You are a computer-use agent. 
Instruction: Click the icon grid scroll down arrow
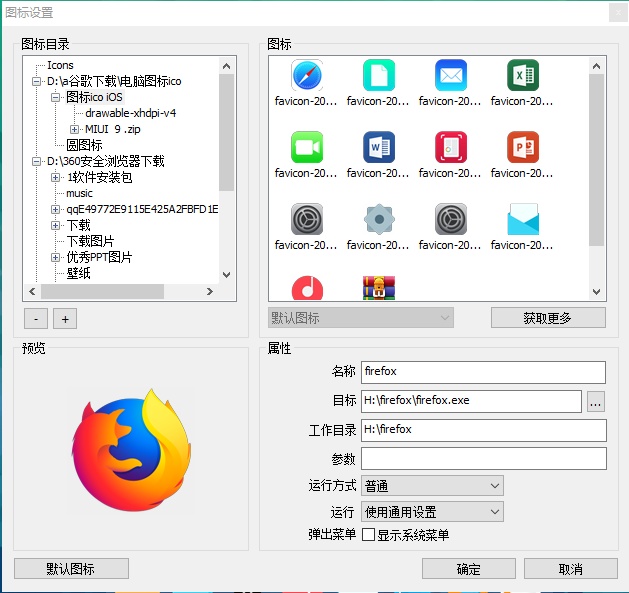click(597, 292)
